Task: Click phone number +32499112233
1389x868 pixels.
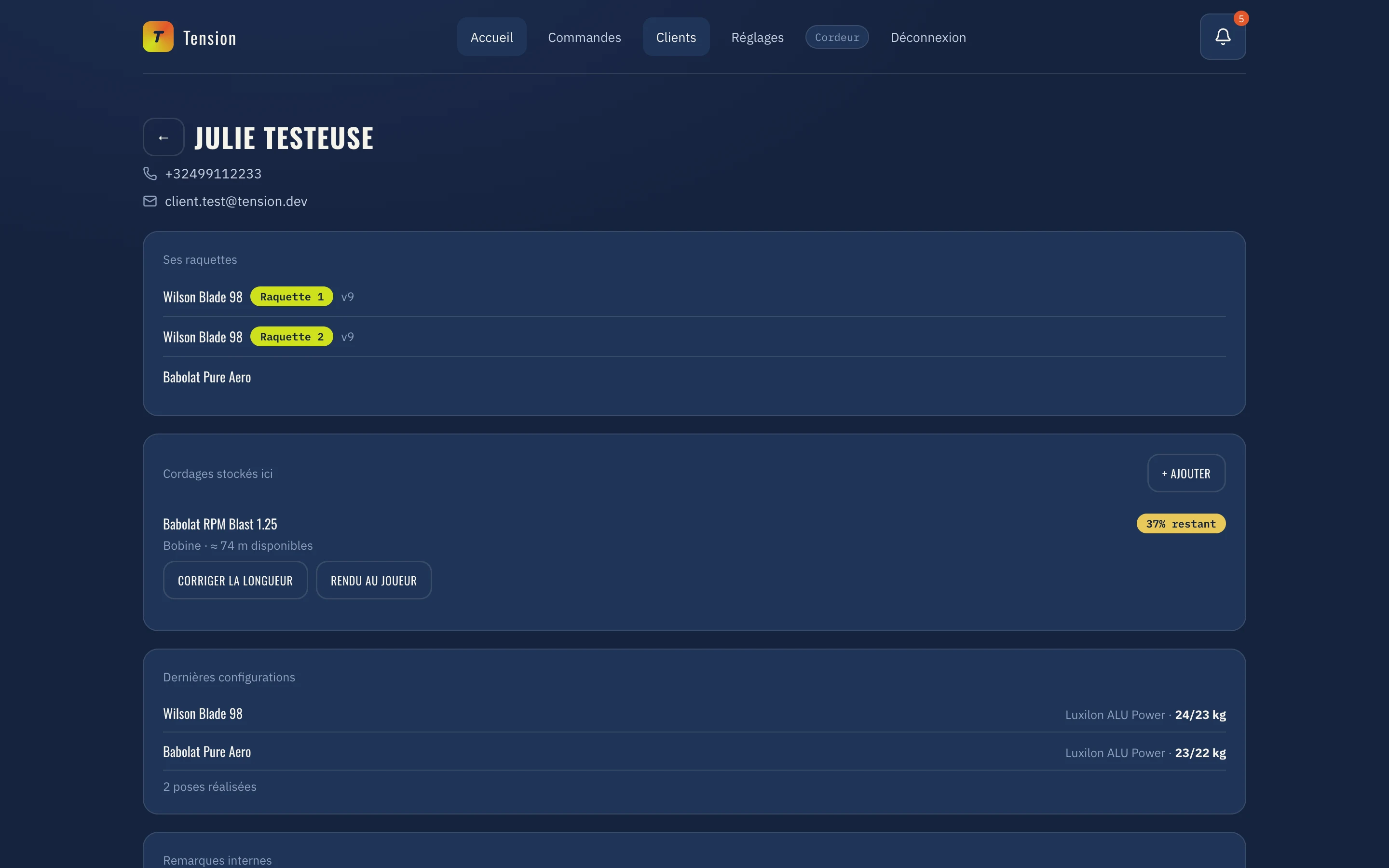Action: pos(213,174)
